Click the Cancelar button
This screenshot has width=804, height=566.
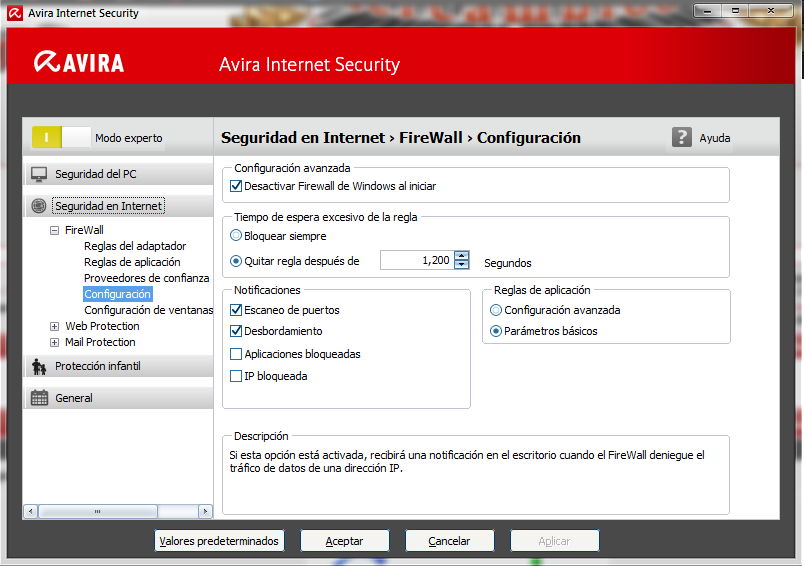tap(450, 541)
